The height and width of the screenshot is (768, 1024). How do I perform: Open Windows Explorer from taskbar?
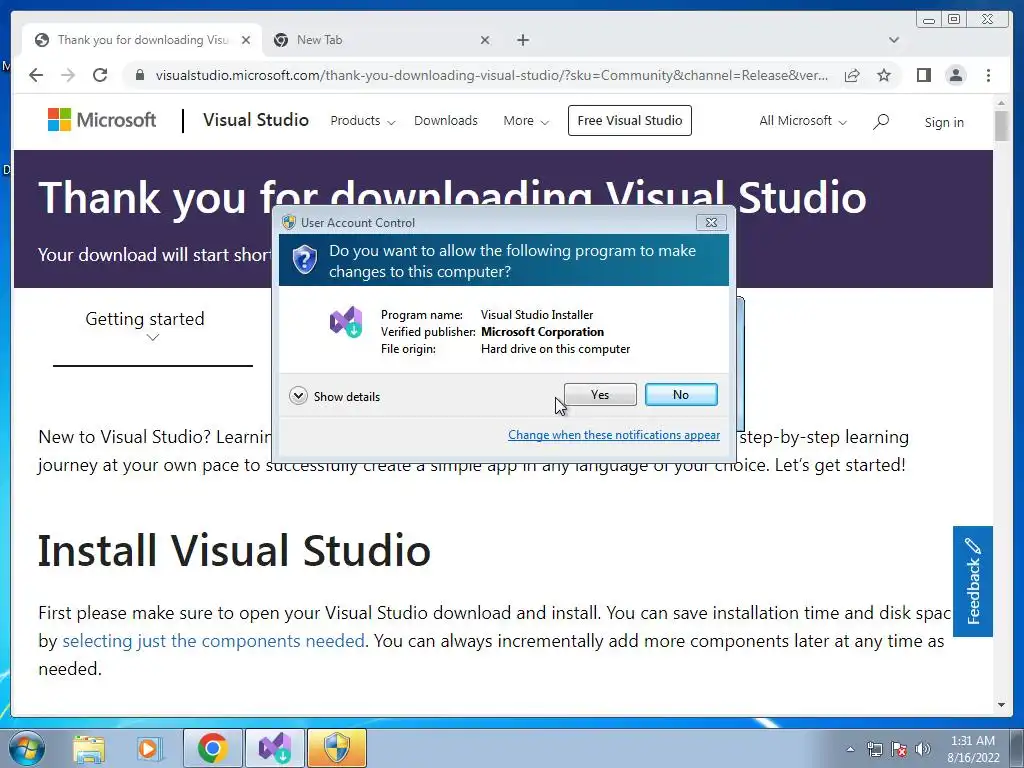coord(89,748)
